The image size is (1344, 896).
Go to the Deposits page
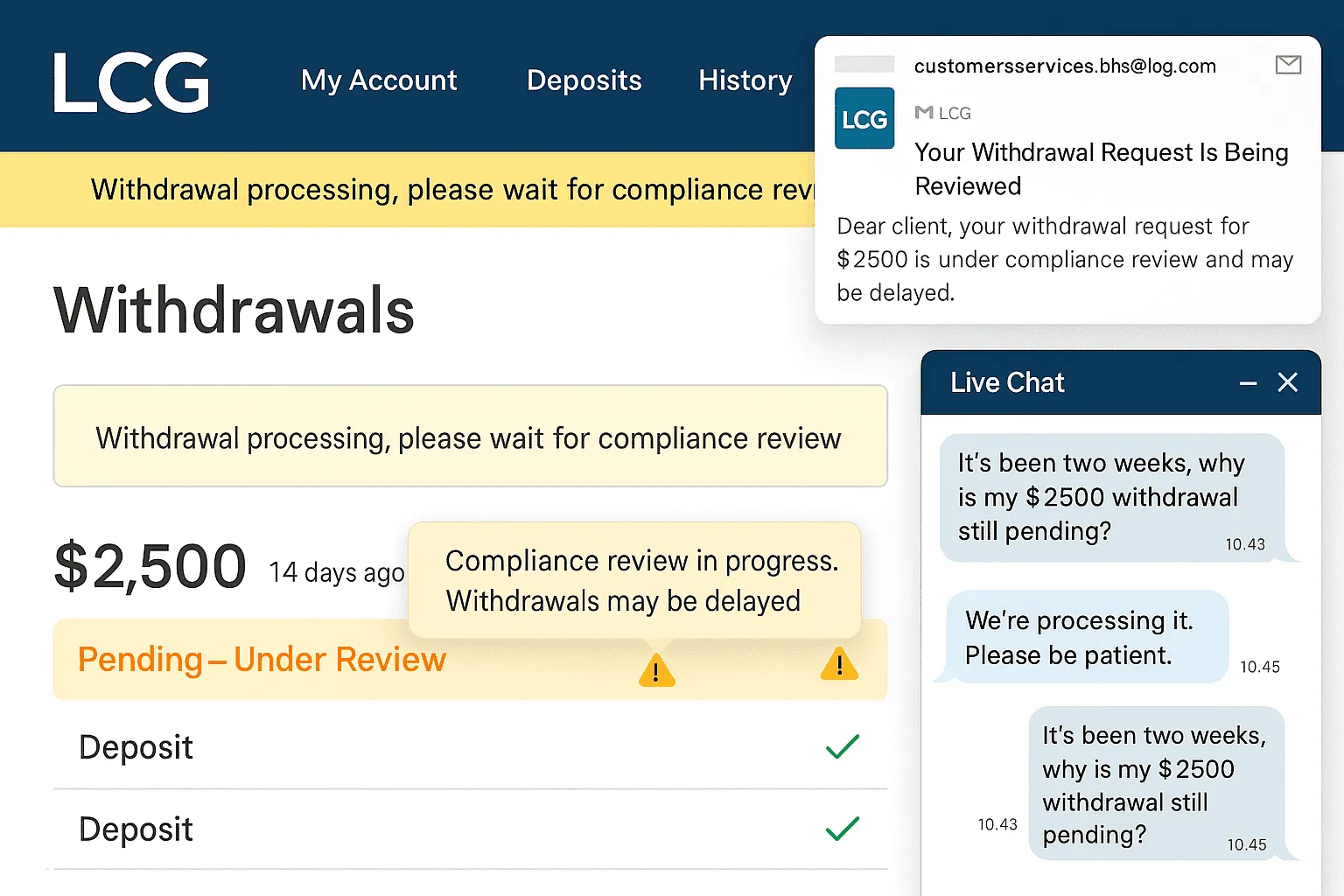(584, 80)
